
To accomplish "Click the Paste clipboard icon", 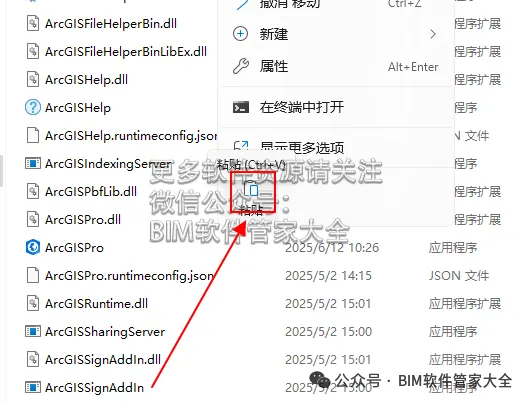I will (x=251, y=189).
